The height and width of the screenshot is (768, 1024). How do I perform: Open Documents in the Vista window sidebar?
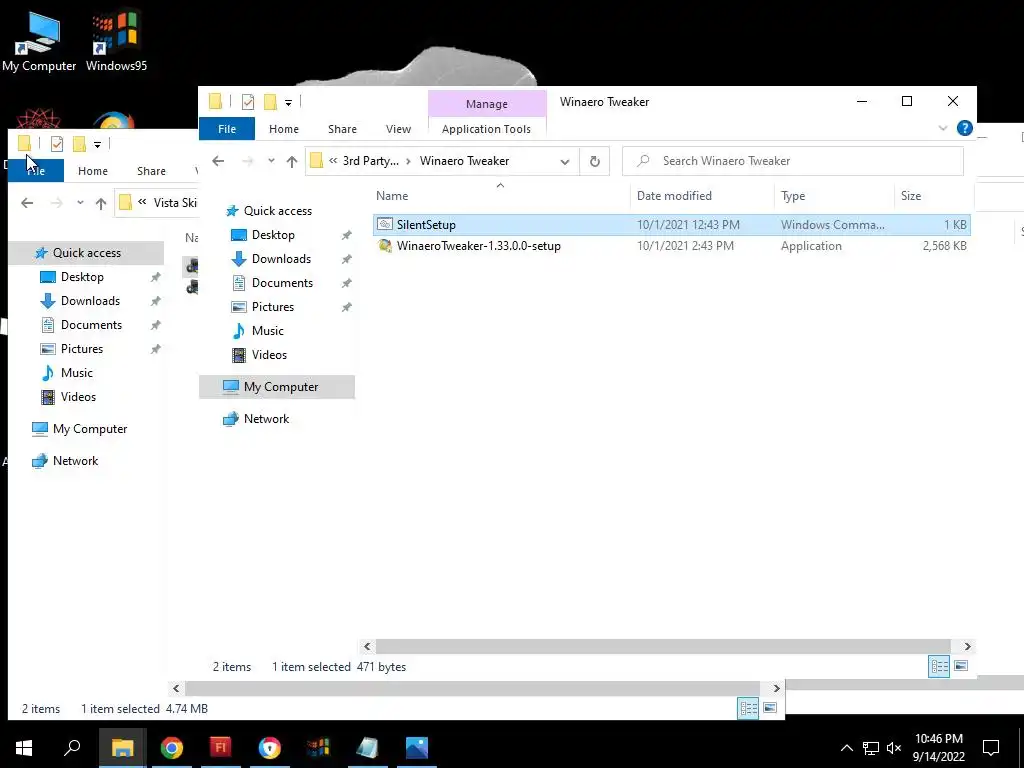tap(91, 325)
